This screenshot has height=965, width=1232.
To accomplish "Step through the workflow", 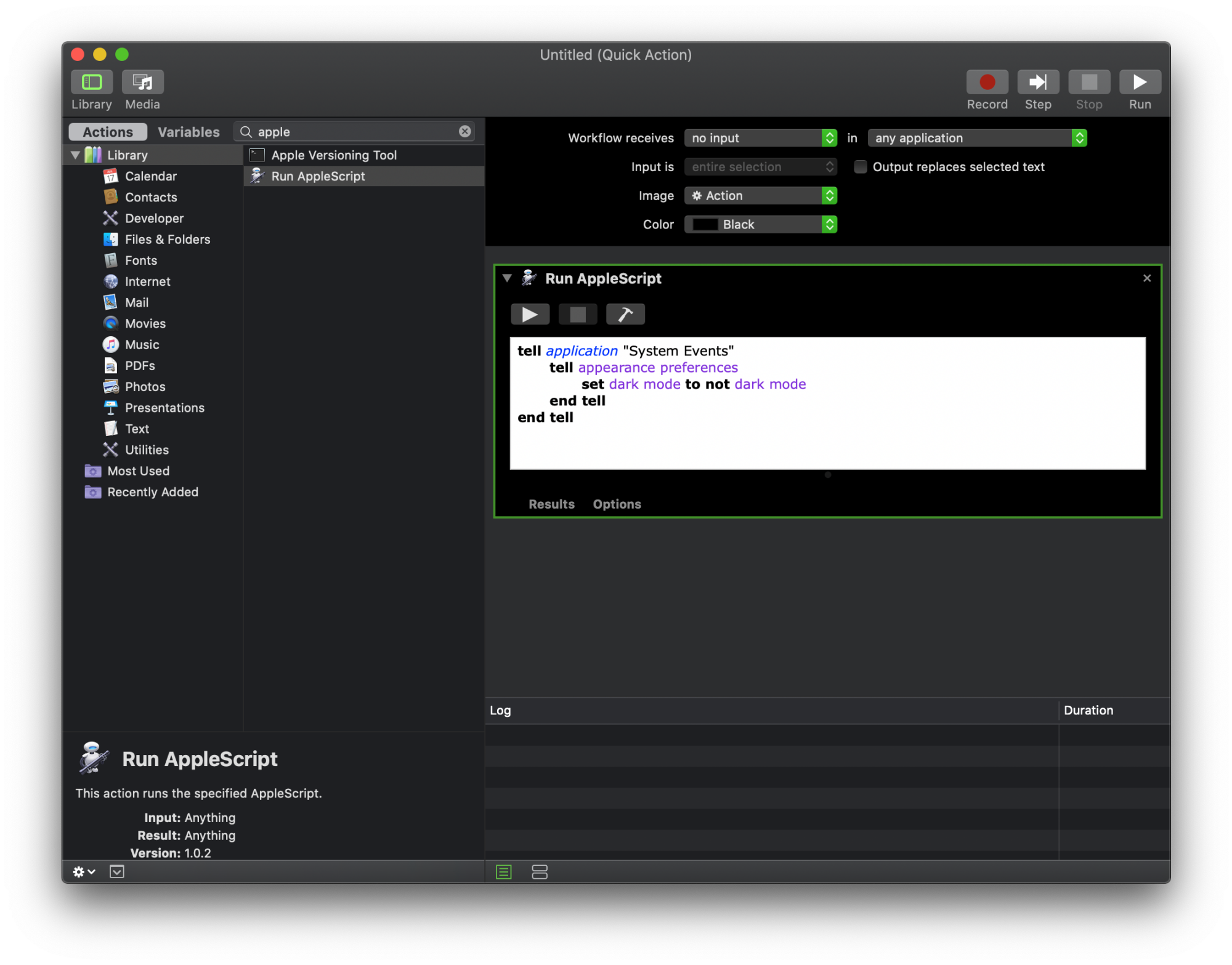I will click(x=1038, y=82).
